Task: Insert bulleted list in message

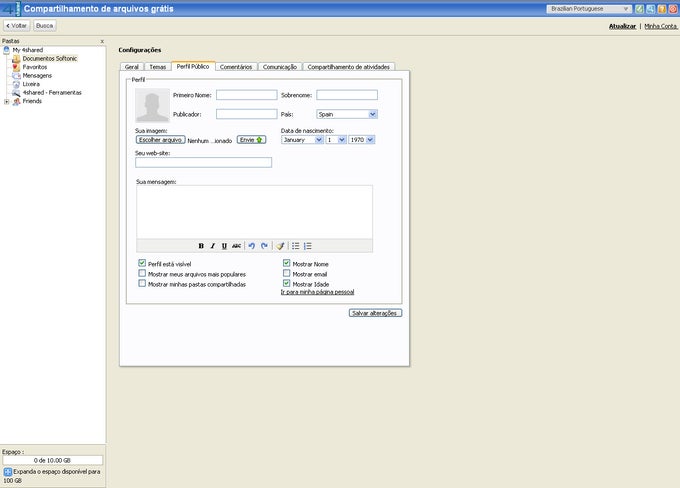Action: 295,246
